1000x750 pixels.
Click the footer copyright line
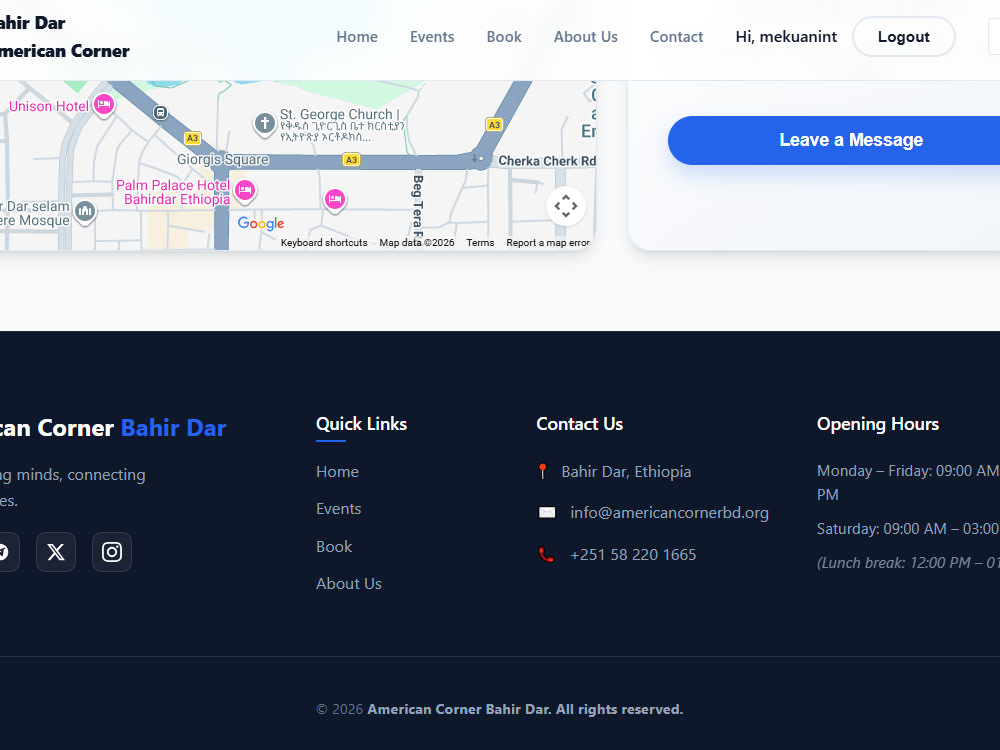click(499, 709)
